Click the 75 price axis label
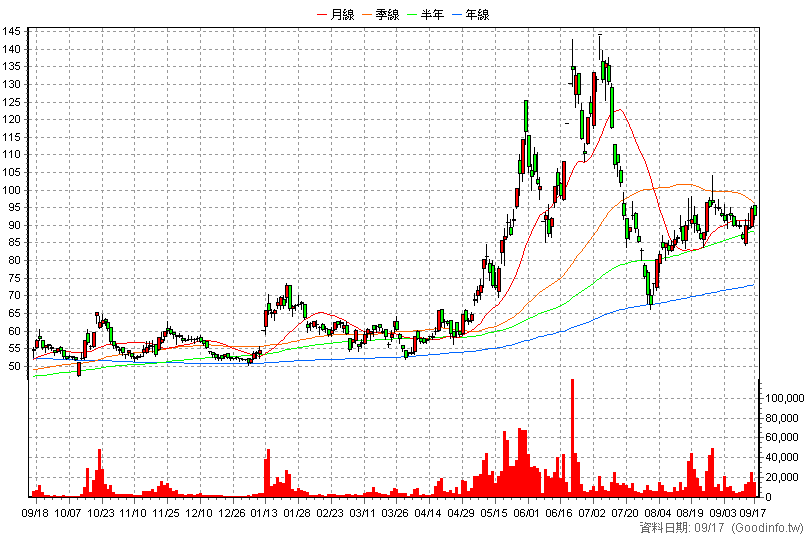This screenshot has height=540, width=808. coord(14,278)
